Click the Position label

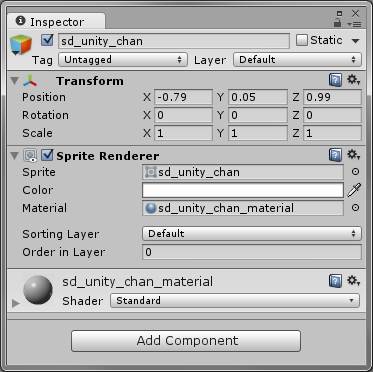point(44,97)
